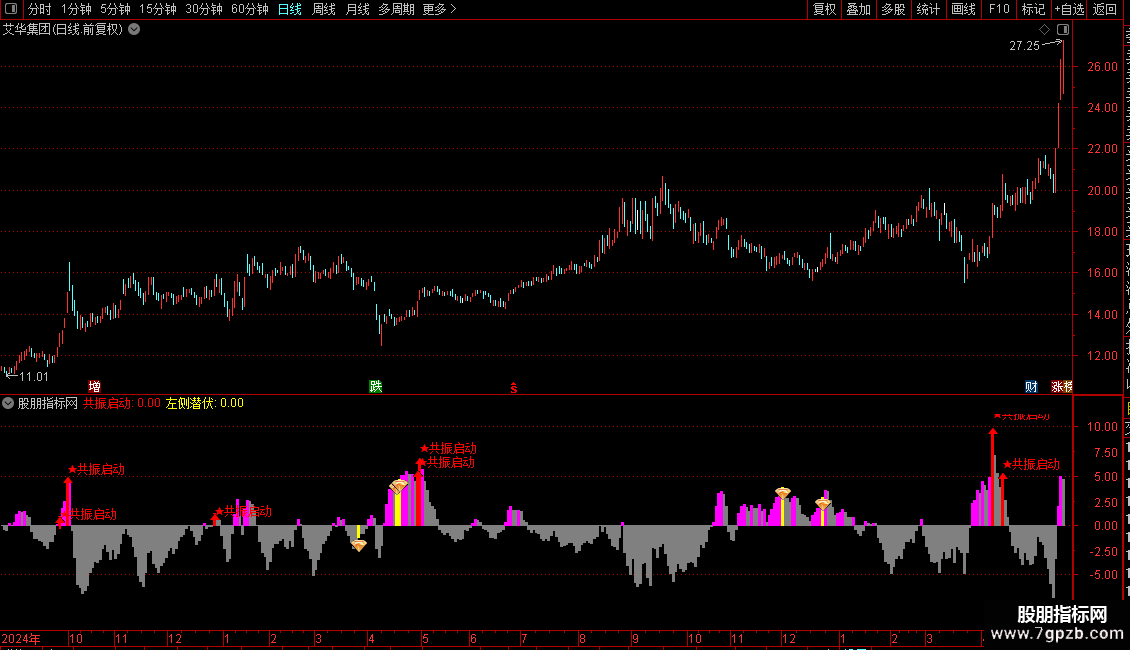This screenshot has width=1130, height=650.
Task: Click the diamond marker icon above chart
Action: click(1044, 30)
